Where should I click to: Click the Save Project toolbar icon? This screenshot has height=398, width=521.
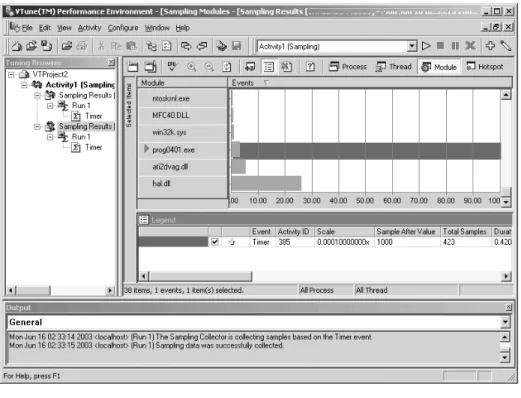46,46
